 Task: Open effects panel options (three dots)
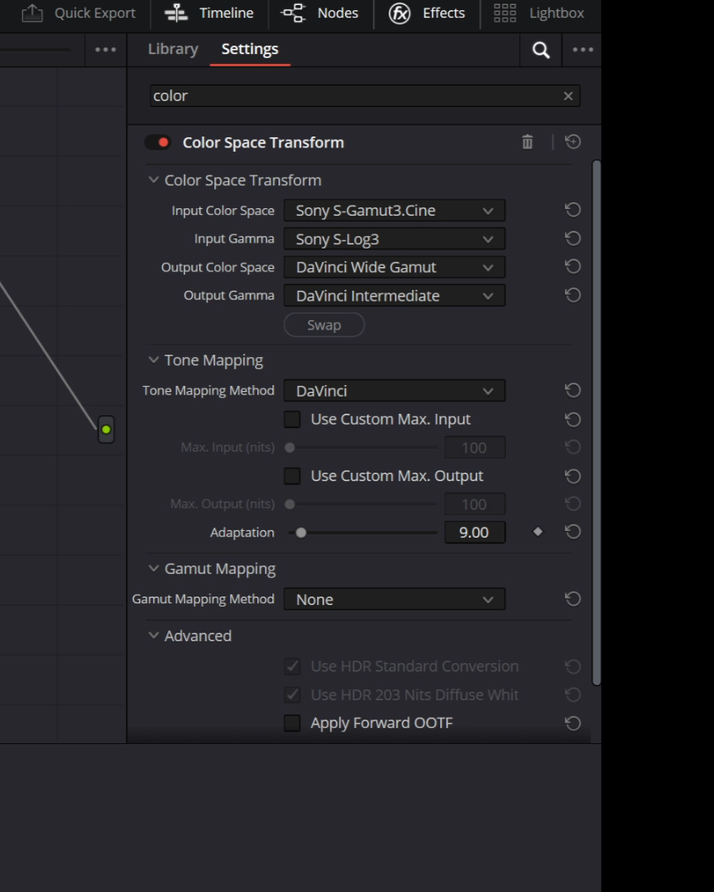point(583,50)
